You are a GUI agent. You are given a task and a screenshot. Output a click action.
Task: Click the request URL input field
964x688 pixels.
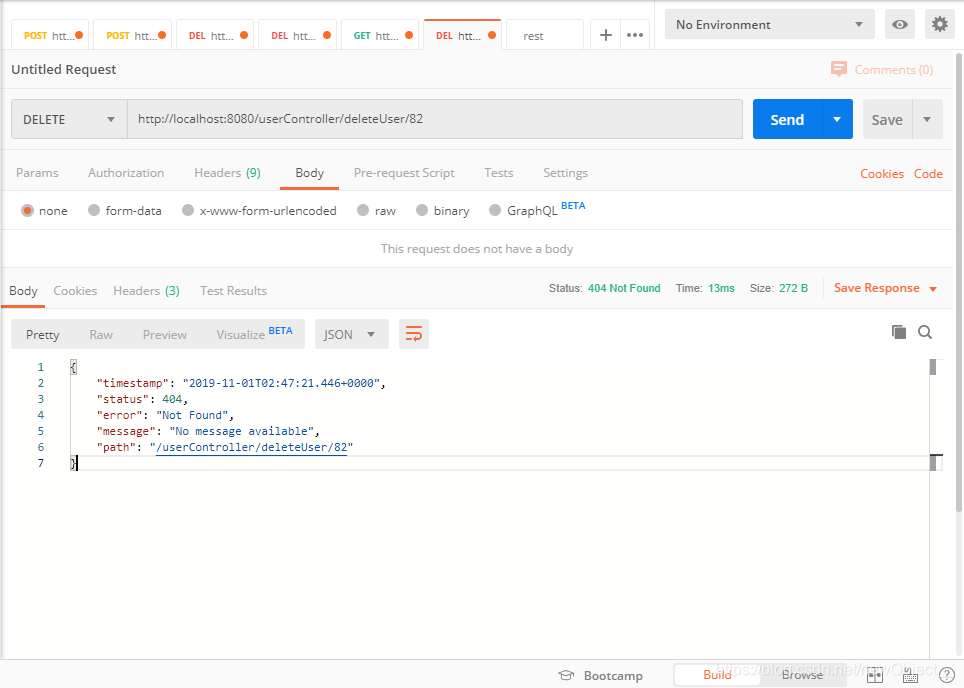(x=435, y=119)
